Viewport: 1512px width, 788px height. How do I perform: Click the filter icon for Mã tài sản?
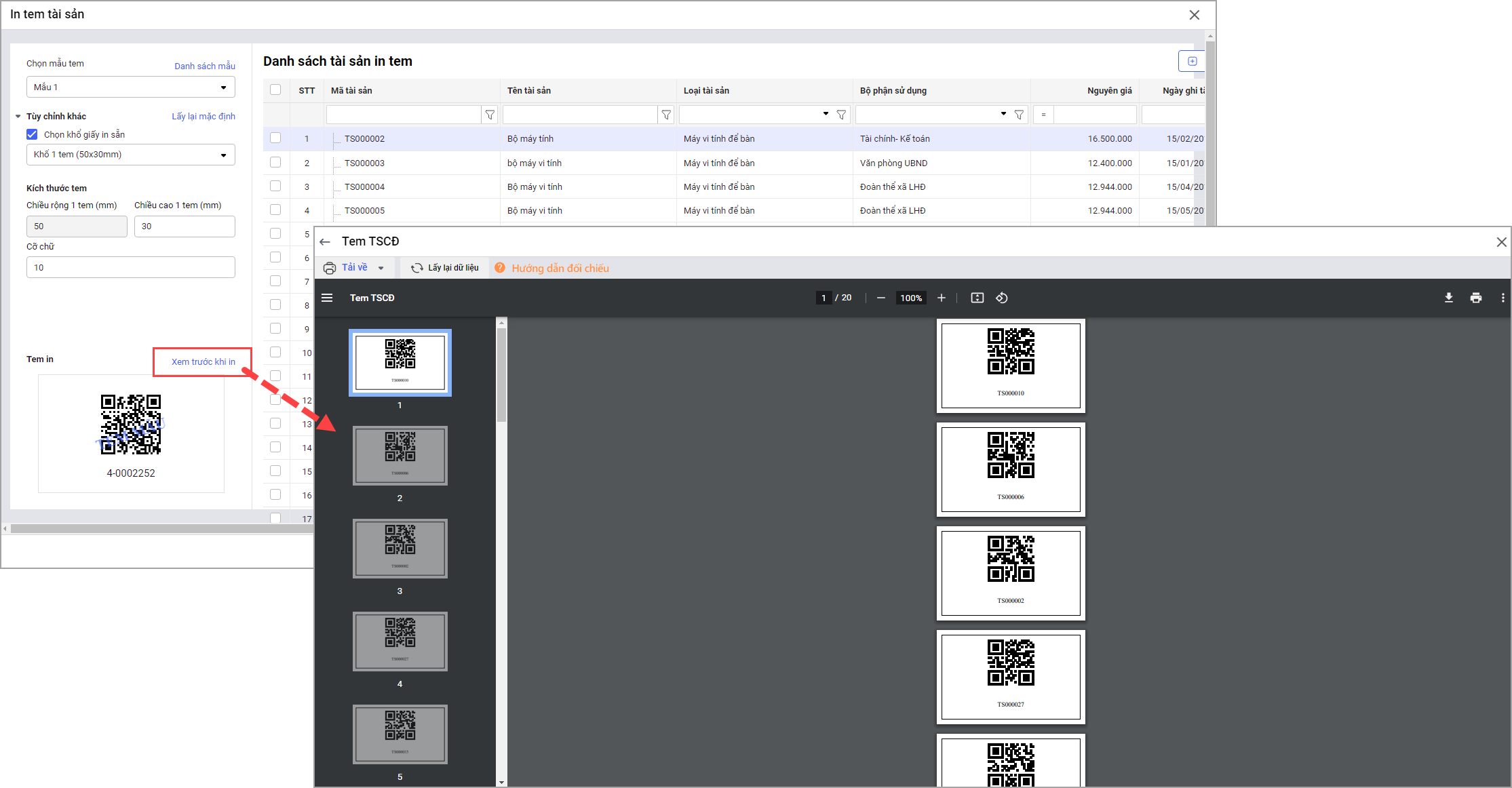coord(490,115)
